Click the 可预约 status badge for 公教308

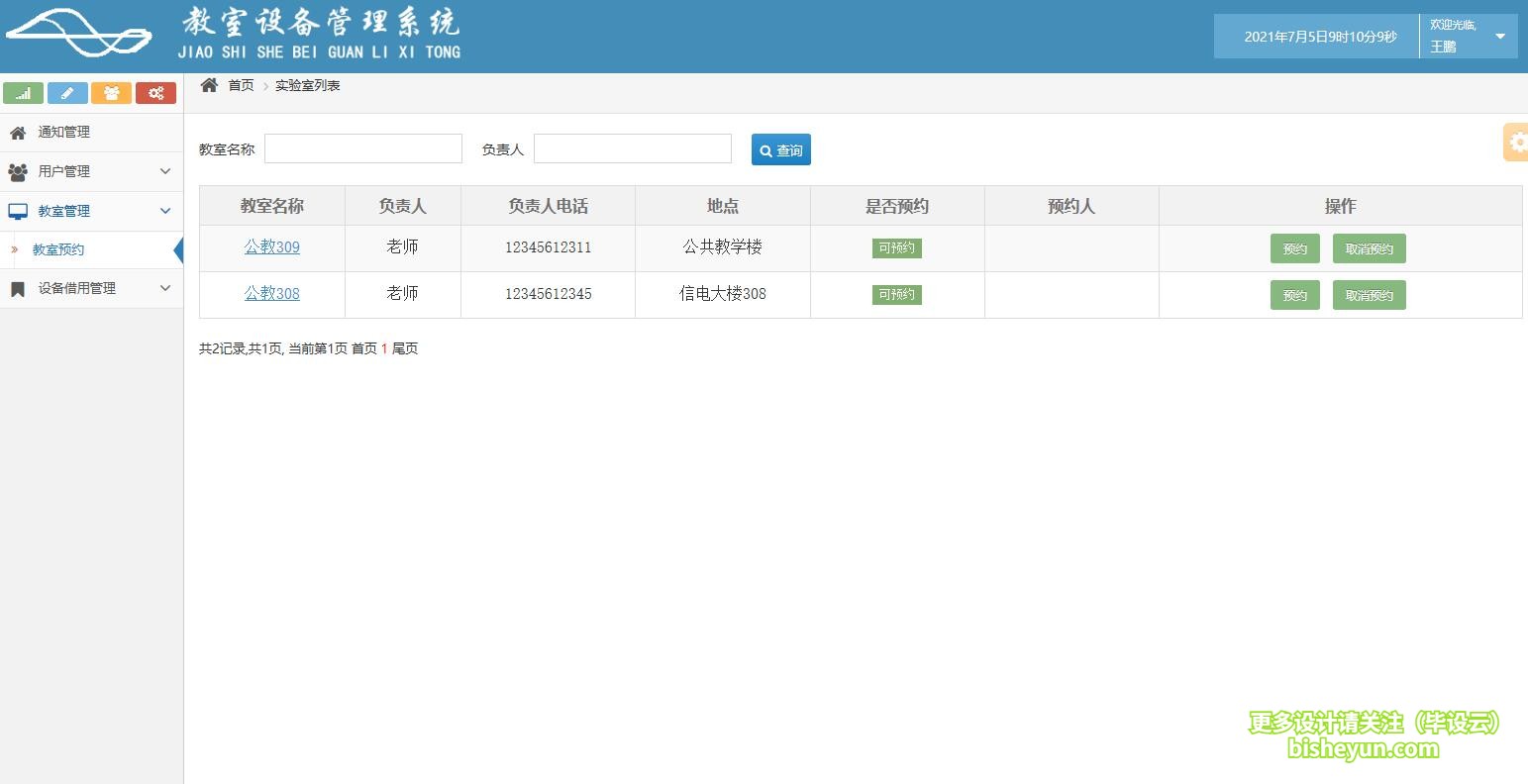tap(896, 294)
